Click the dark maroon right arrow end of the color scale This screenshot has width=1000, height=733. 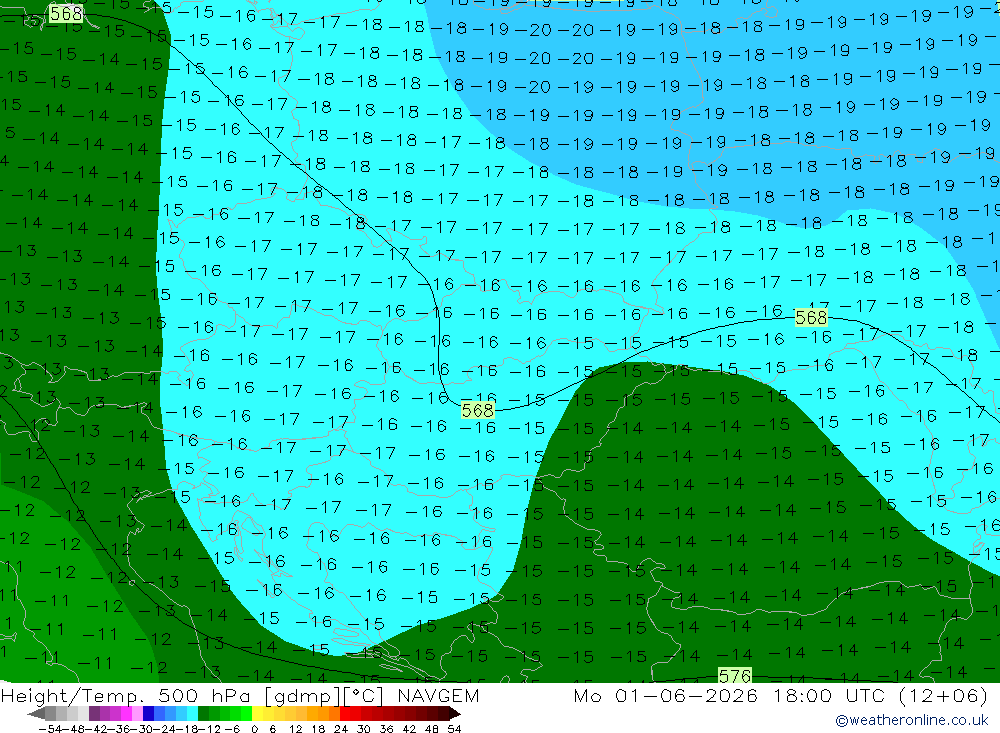point(455,714)
